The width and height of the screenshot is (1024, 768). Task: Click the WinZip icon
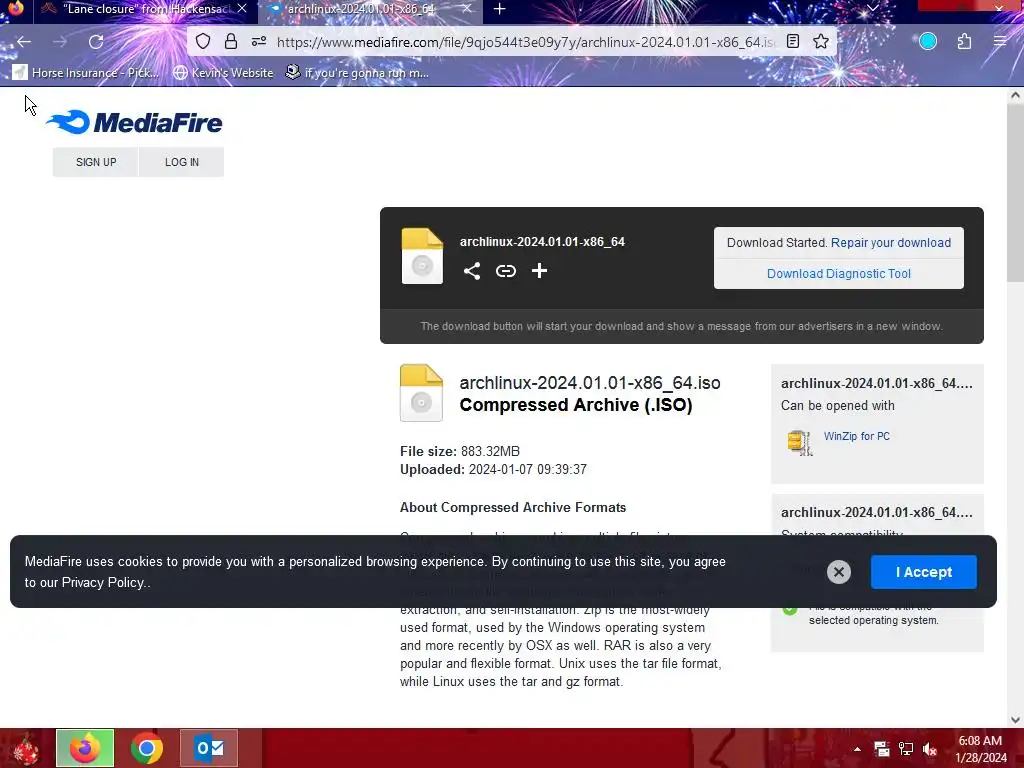[800, 443]
